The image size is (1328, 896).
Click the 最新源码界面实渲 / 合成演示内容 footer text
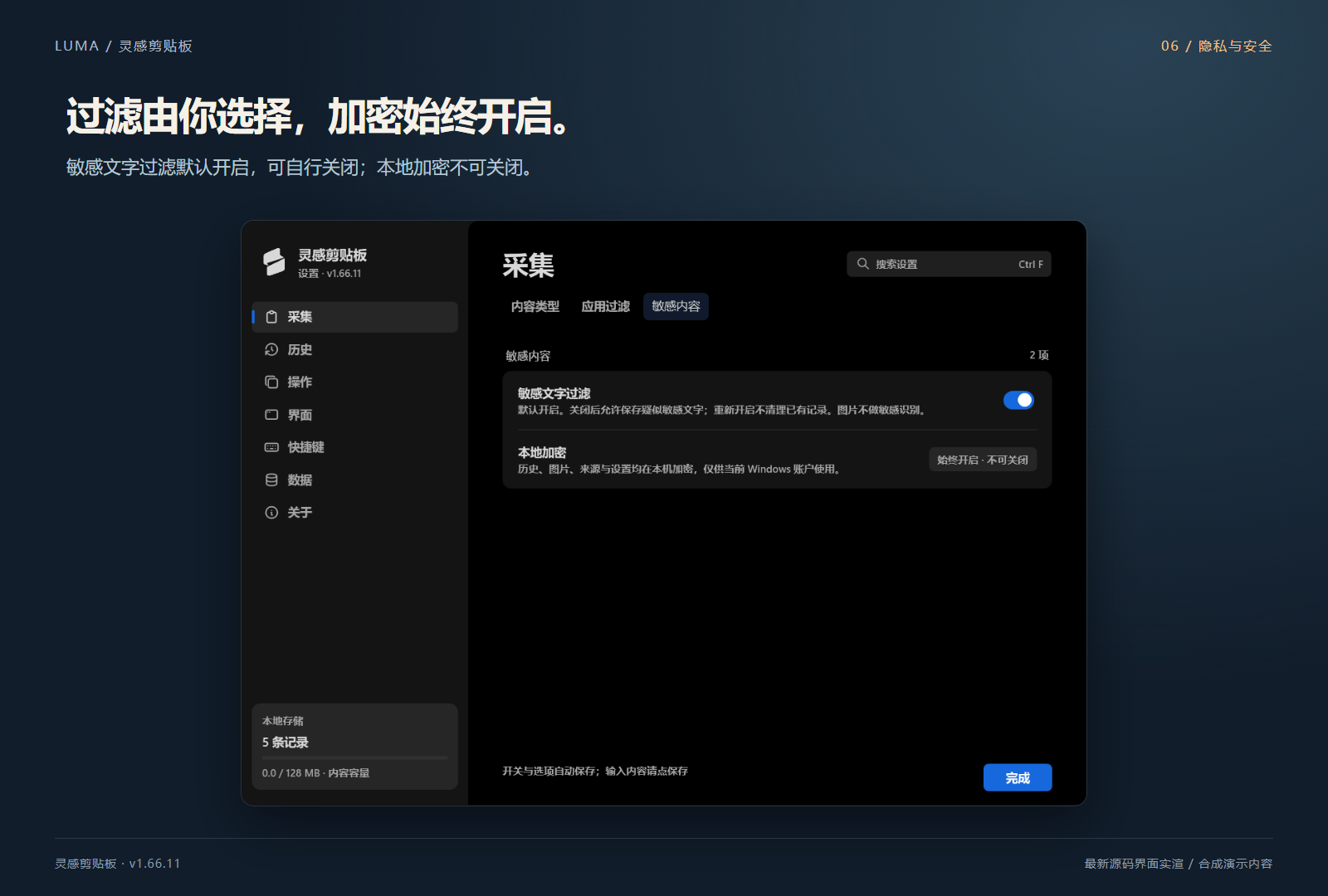1179,864
